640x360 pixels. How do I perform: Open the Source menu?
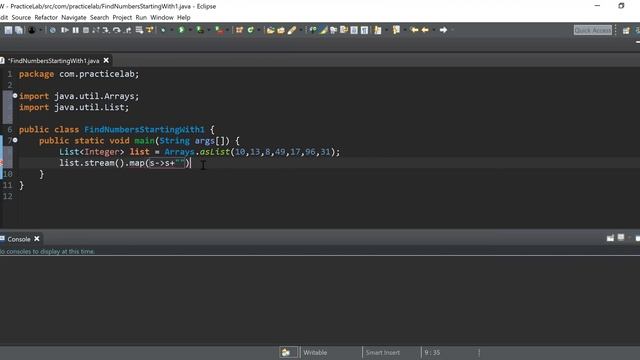tap(21, 18)
